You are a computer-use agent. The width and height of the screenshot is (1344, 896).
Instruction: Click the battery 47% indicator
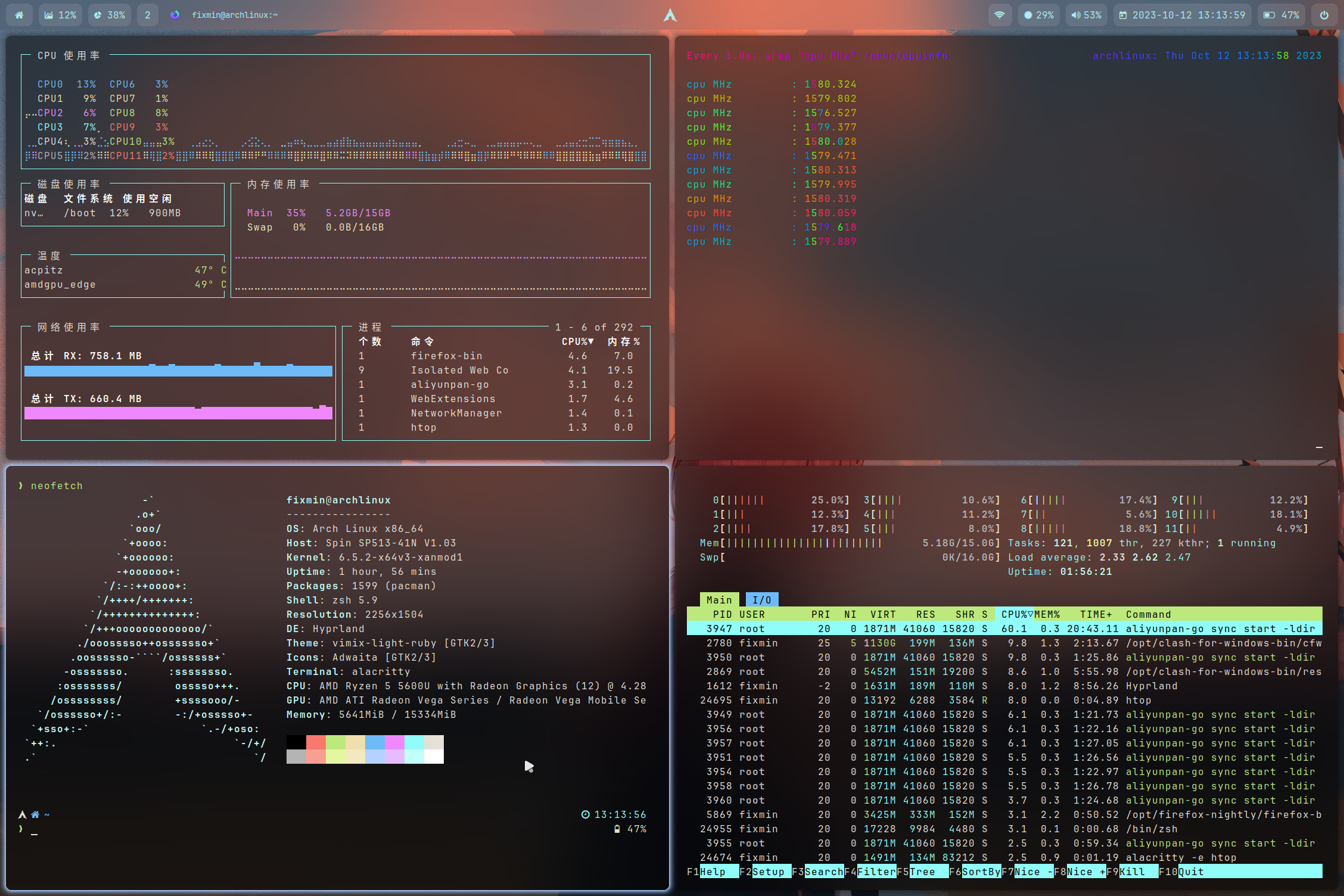pos(1281,15)
